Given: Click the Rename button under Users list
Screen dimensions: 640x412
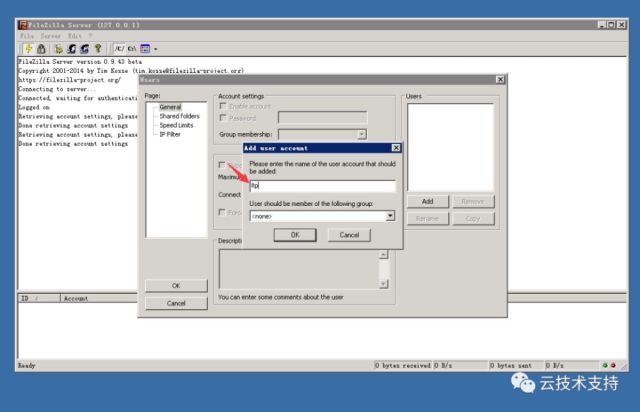Looking at the screenshot, I should tap(427, 219).
